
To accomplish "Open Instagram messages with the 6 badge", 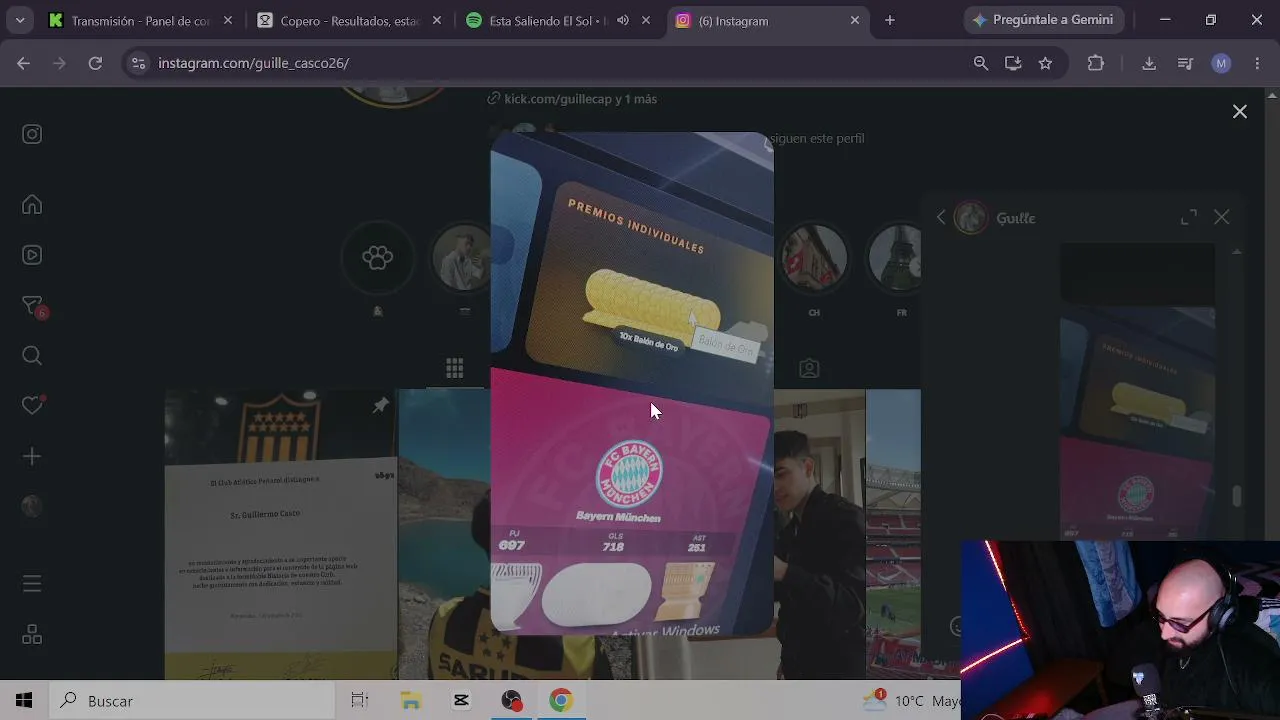I will pyautogui.click(x=33, y=307).
